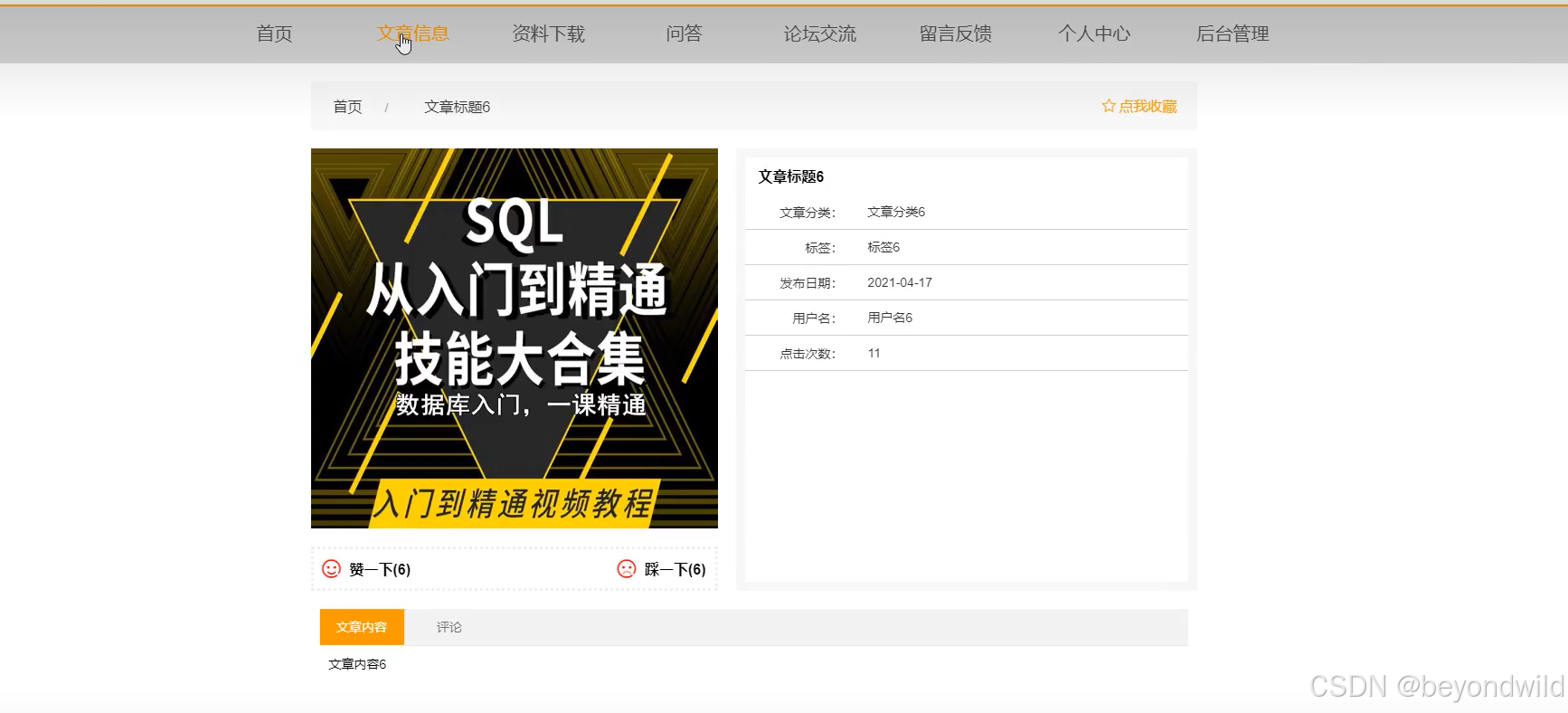
Task: Dislike the article with 踩一下(6)
Action: (675, 569)
